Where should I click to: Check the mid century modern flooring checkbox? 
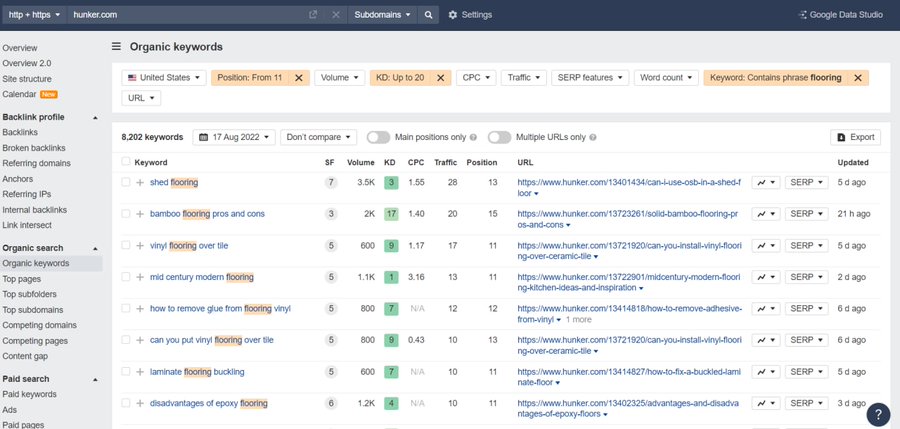point(126,277)
